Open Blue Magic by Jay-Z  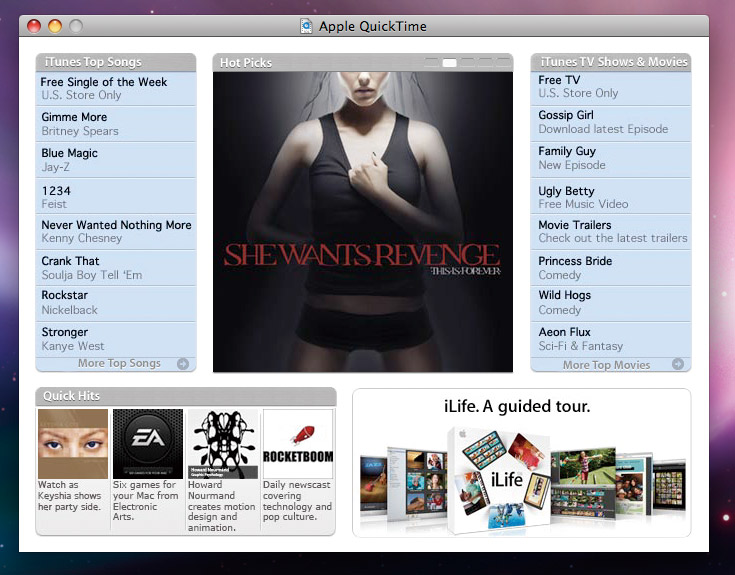point(116,160)
